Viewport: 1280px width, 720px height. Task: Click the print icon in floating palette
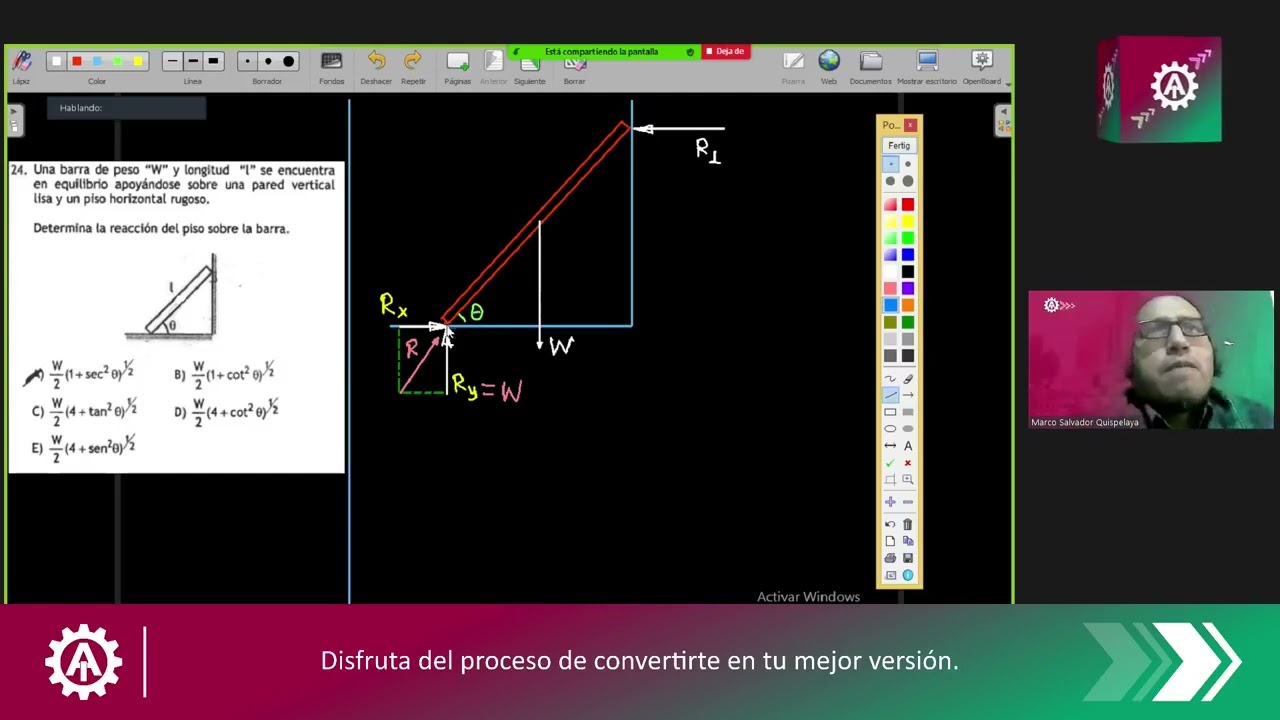890,558
